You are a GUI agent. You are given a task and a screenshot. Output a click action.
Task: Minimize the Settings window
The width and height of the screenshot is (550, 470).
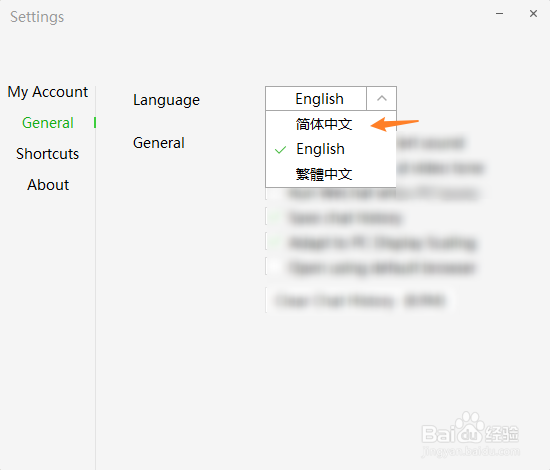point(499,14)
